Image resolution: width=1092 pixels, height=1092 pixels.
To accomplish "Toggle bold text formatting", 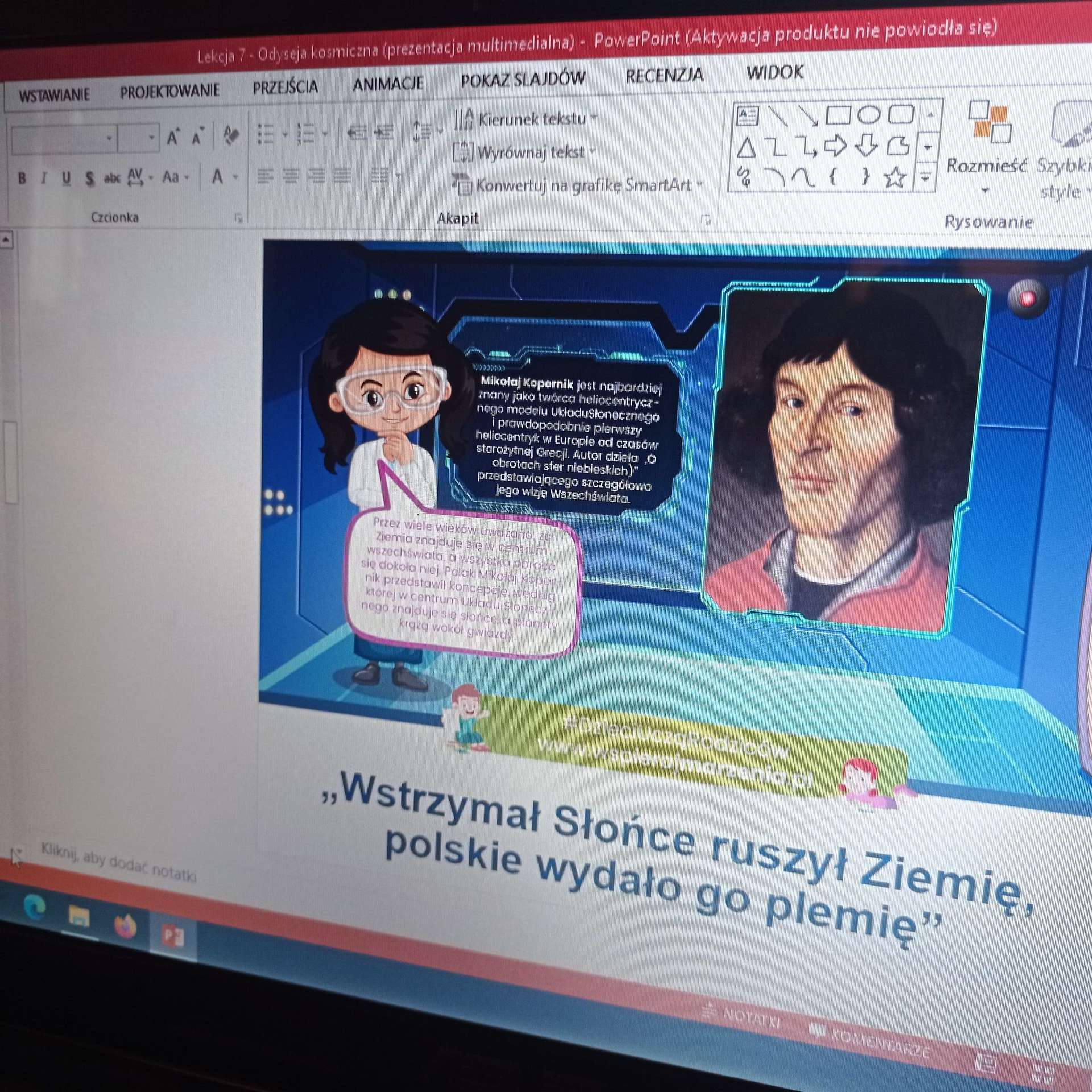I will pos(22,179).
